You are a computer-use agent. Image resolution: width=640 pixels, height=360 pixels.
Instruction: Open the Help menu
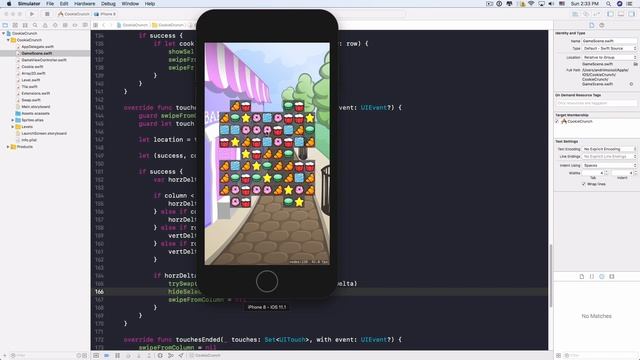tap(150, 4)
